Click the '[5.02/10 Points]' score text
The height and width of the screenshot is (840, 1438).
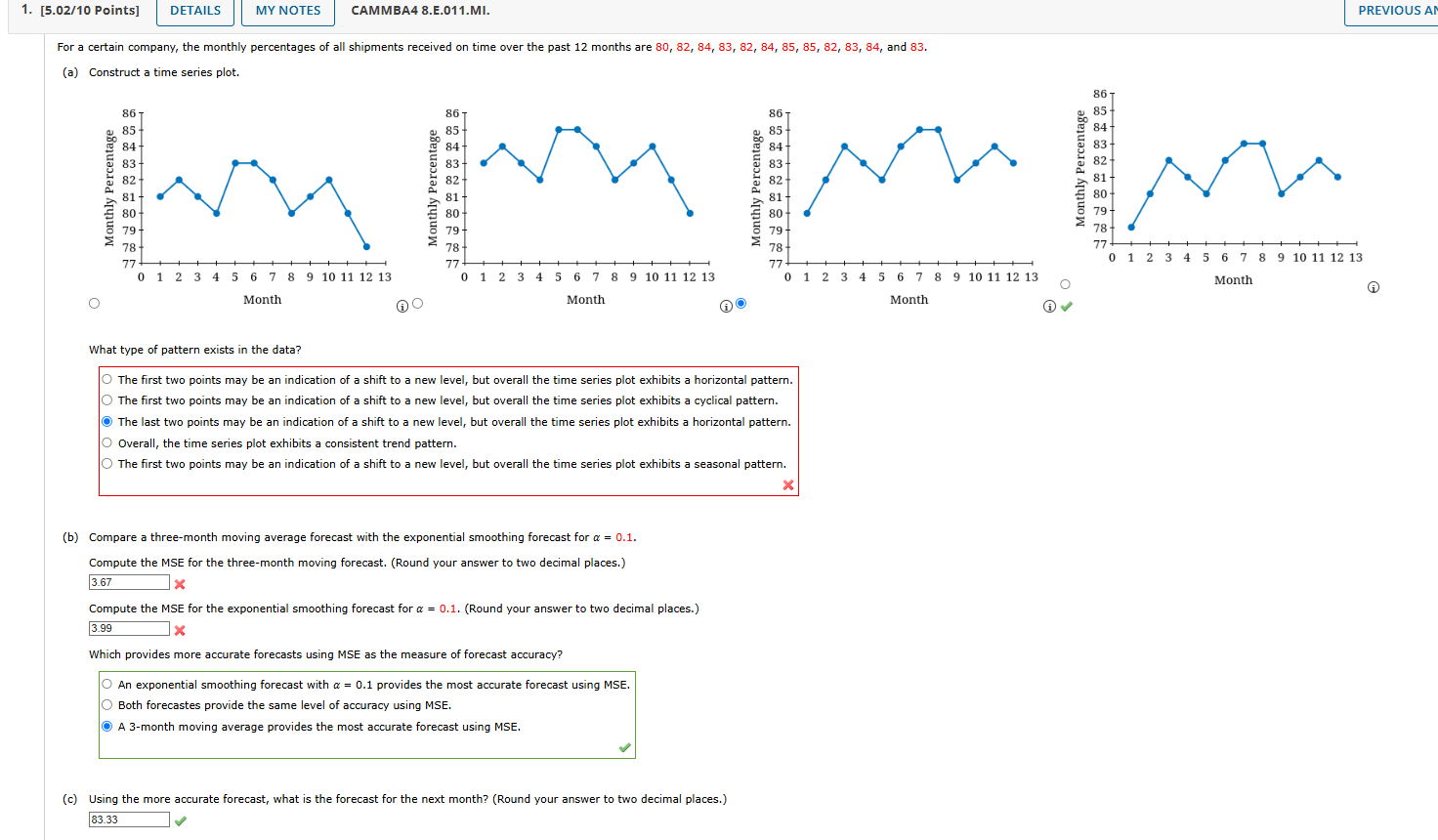tap(89, 11)
